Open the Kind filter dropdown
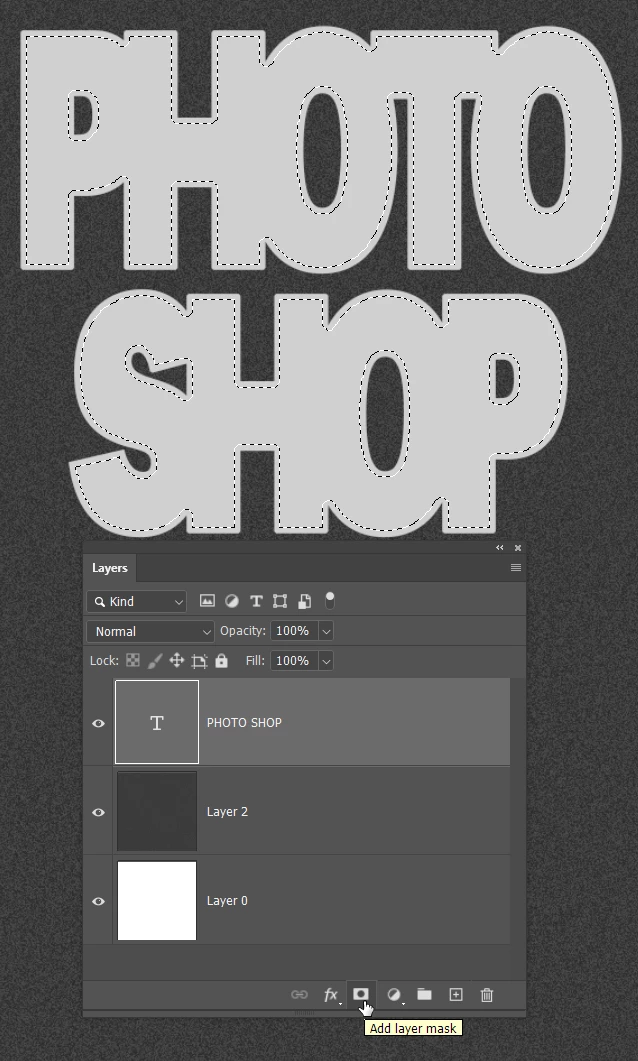Screen dimensions: 638x1061 137,601
